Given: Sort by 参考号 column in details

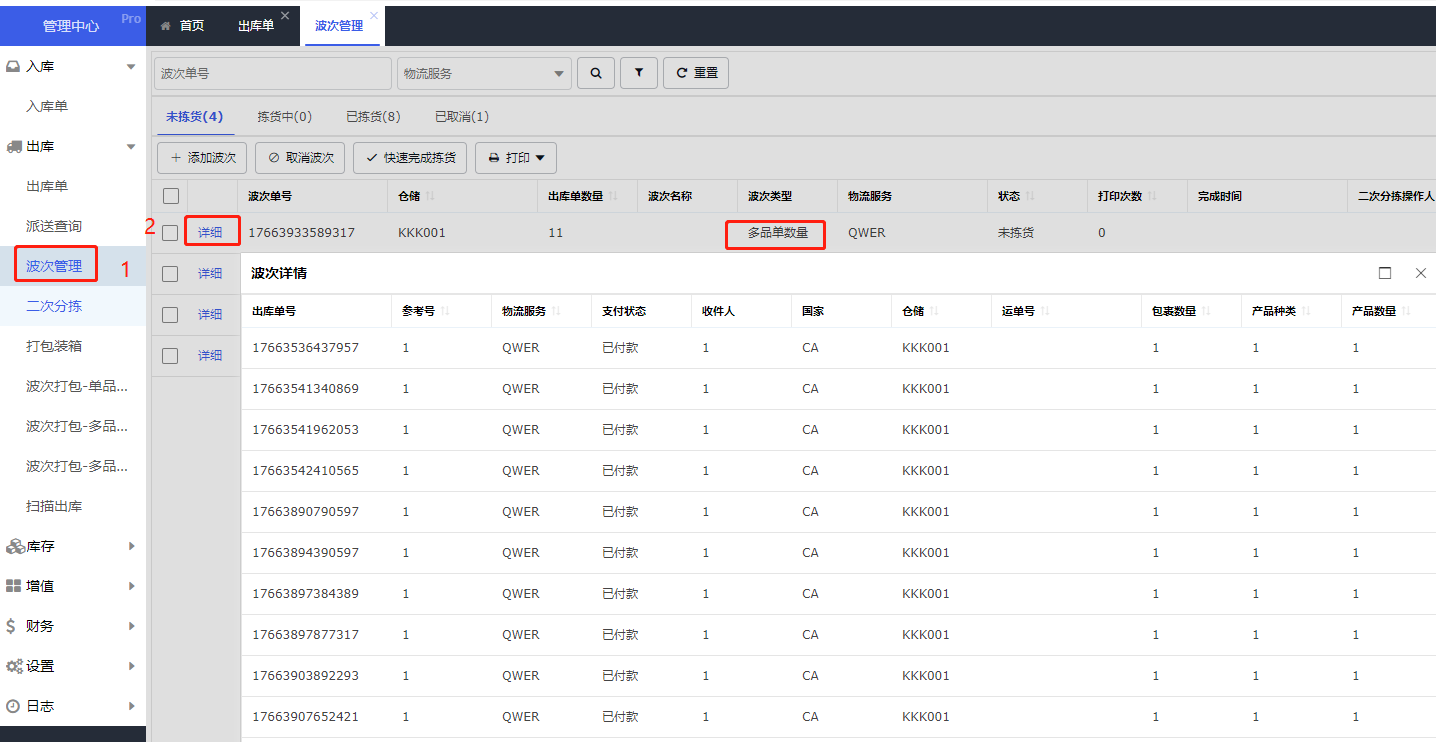Looking at the screenshot, I should coord(445,311).
